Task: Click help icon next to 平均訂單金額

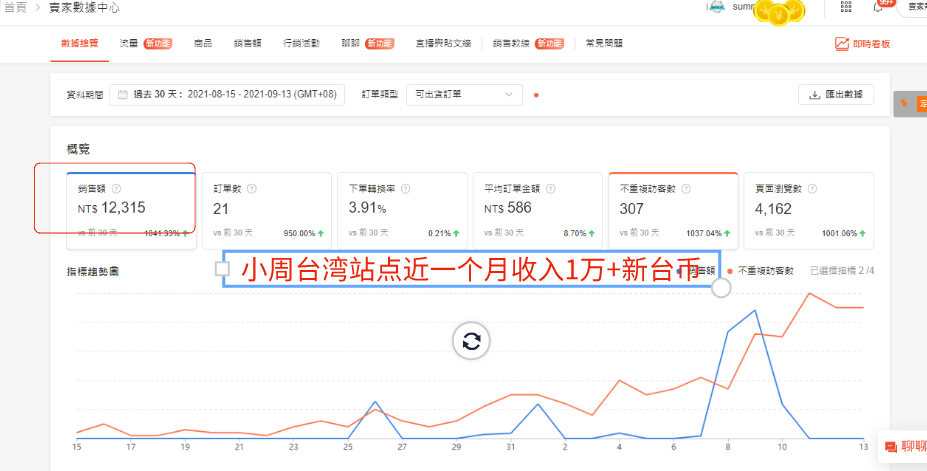Action: coord(550,189)
